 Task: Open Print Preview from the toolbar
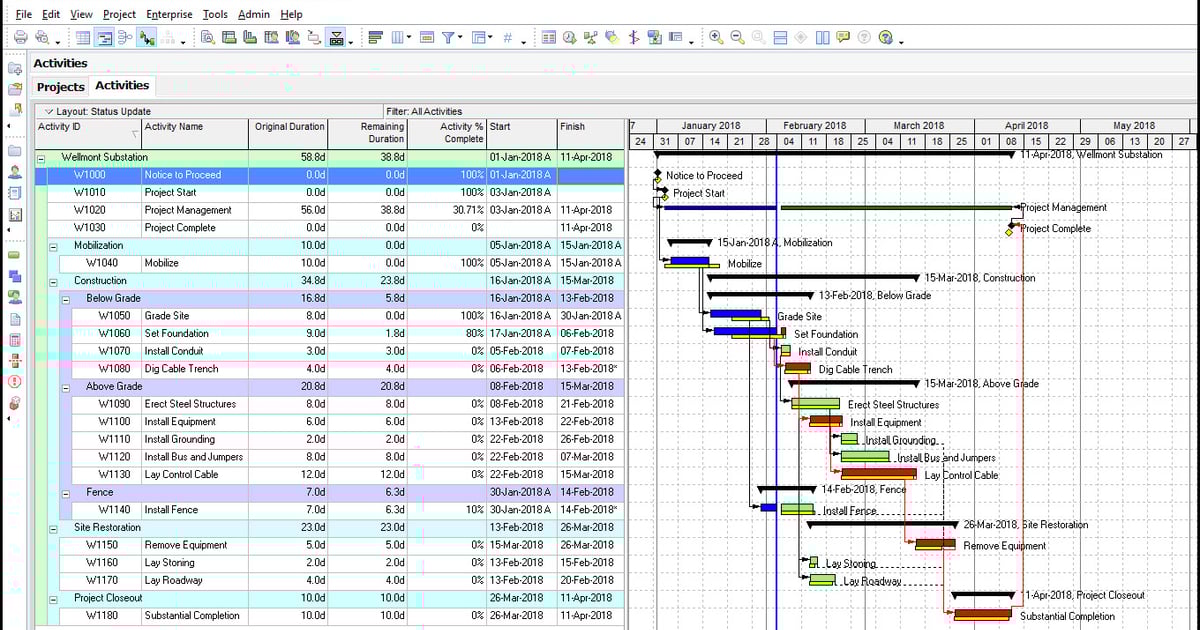click(43, 37)
